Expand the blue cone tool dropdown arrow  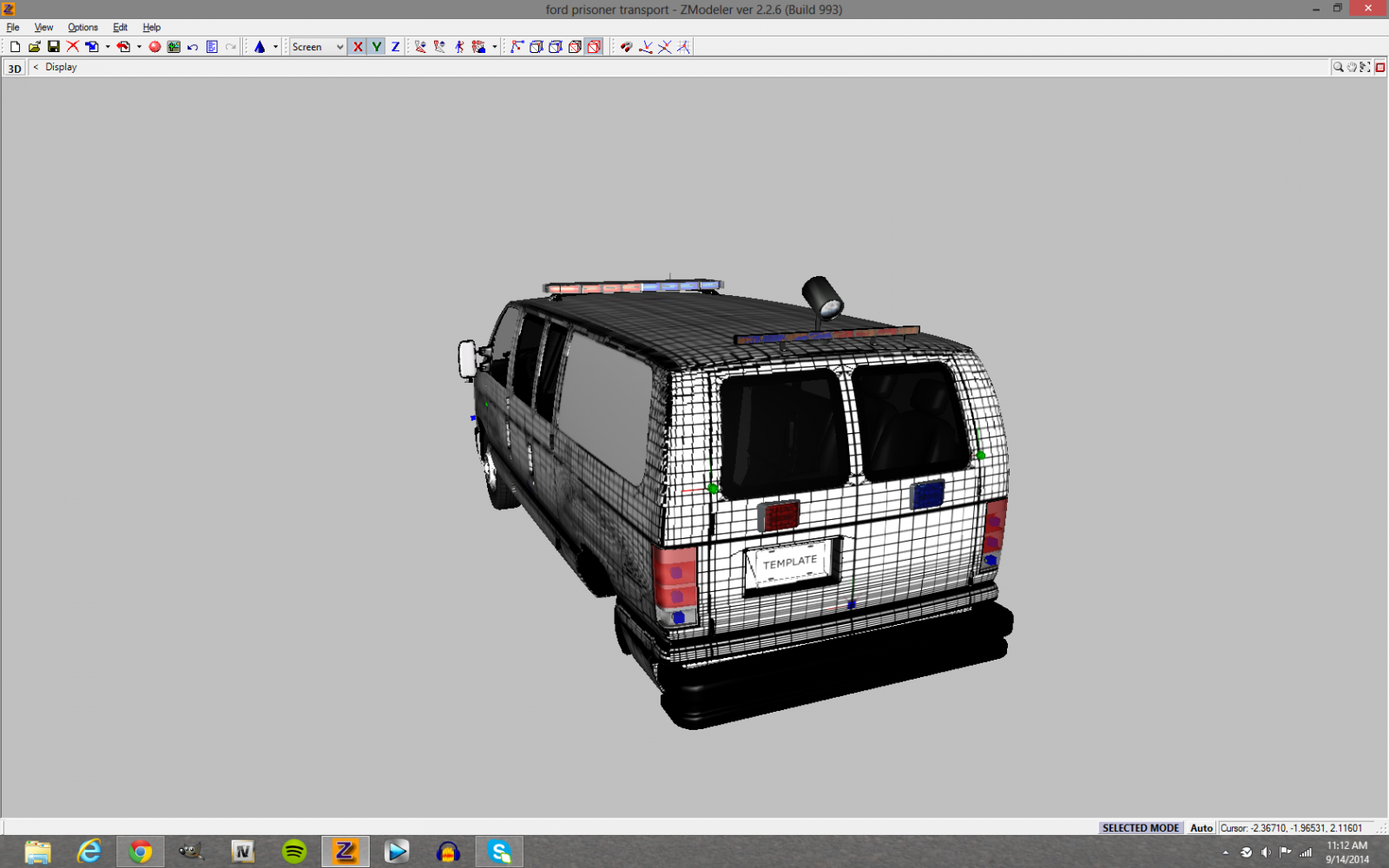point(275,47)
